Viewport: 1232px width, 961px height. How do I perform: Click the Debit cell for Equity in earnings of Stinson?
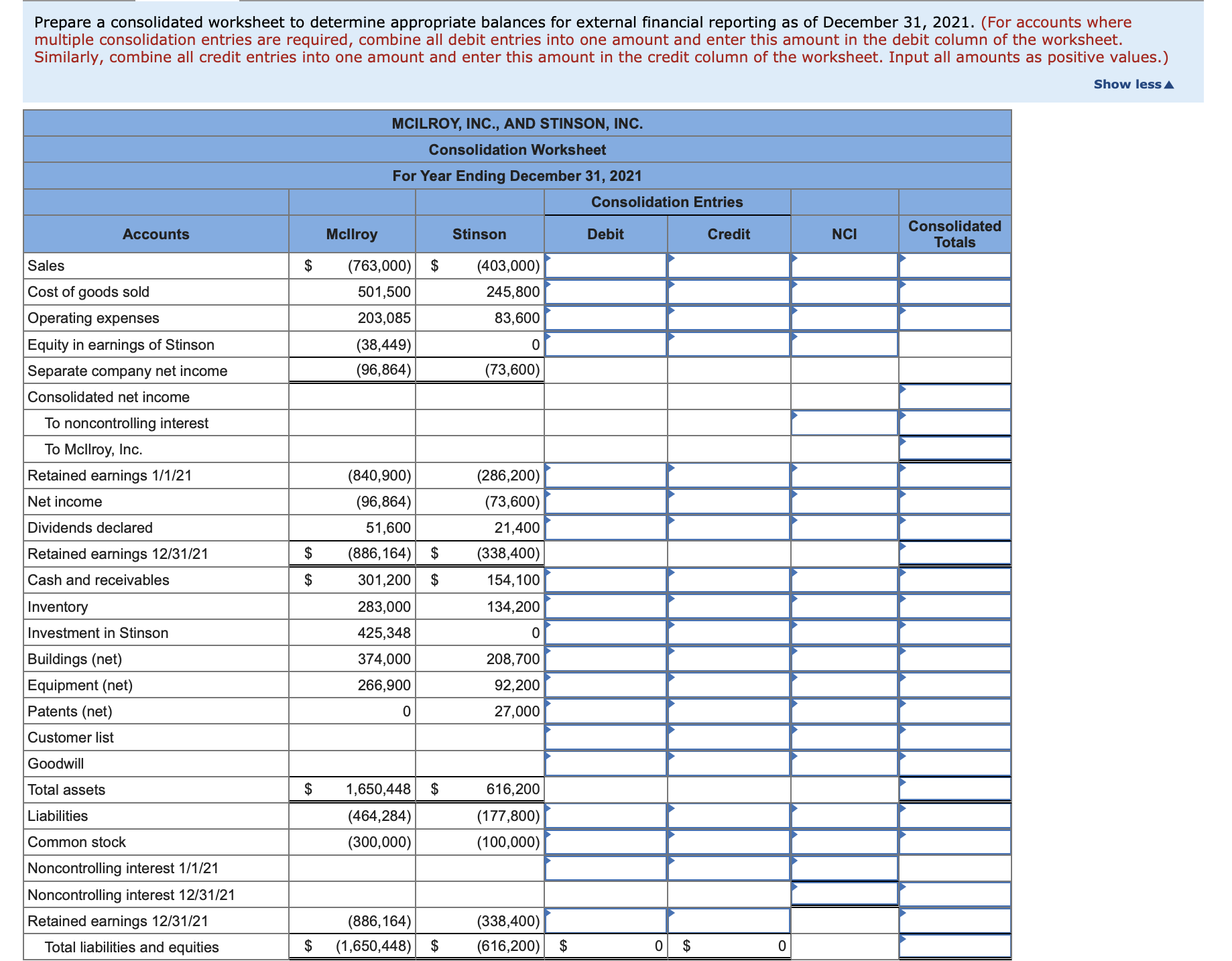click(x=605, y=344)
